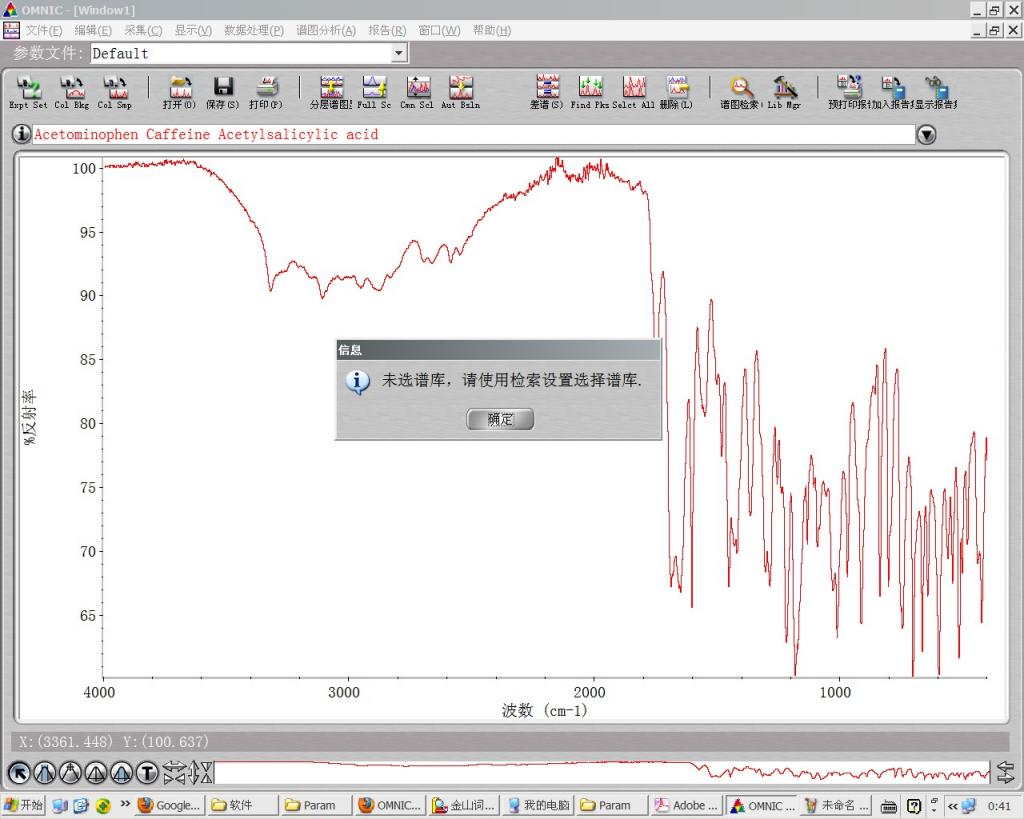Image resolution: width=1024 pixels, height=819 pixels.
Task: Click the horizontal expand/contract arrows icon
Action: (174, 773)
